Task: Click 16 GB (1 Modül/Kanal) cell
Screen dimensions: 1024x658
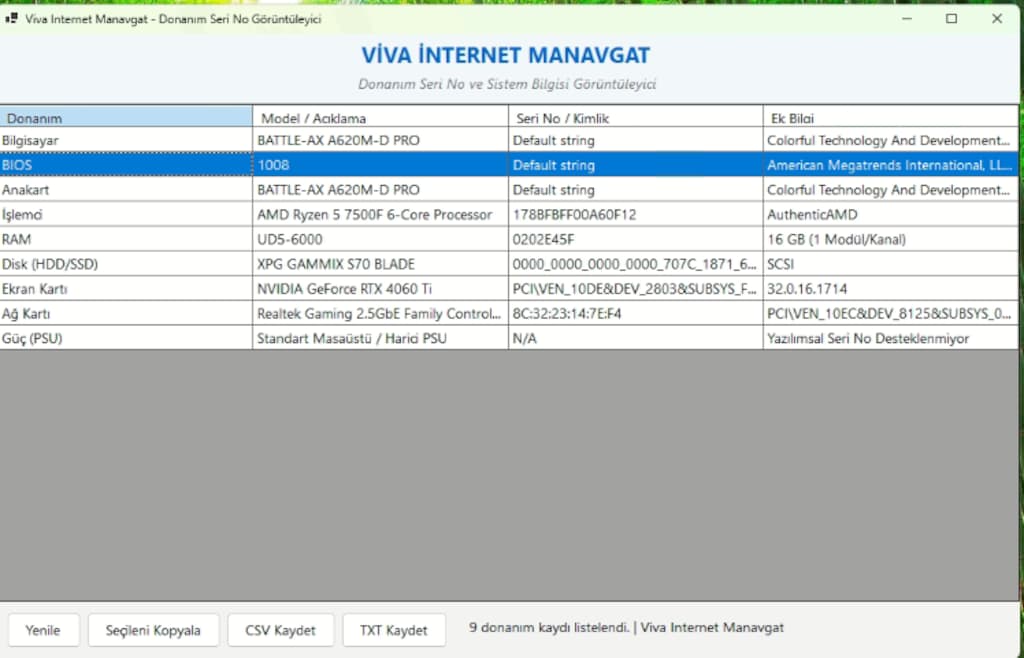Action: tap(891, 240)
